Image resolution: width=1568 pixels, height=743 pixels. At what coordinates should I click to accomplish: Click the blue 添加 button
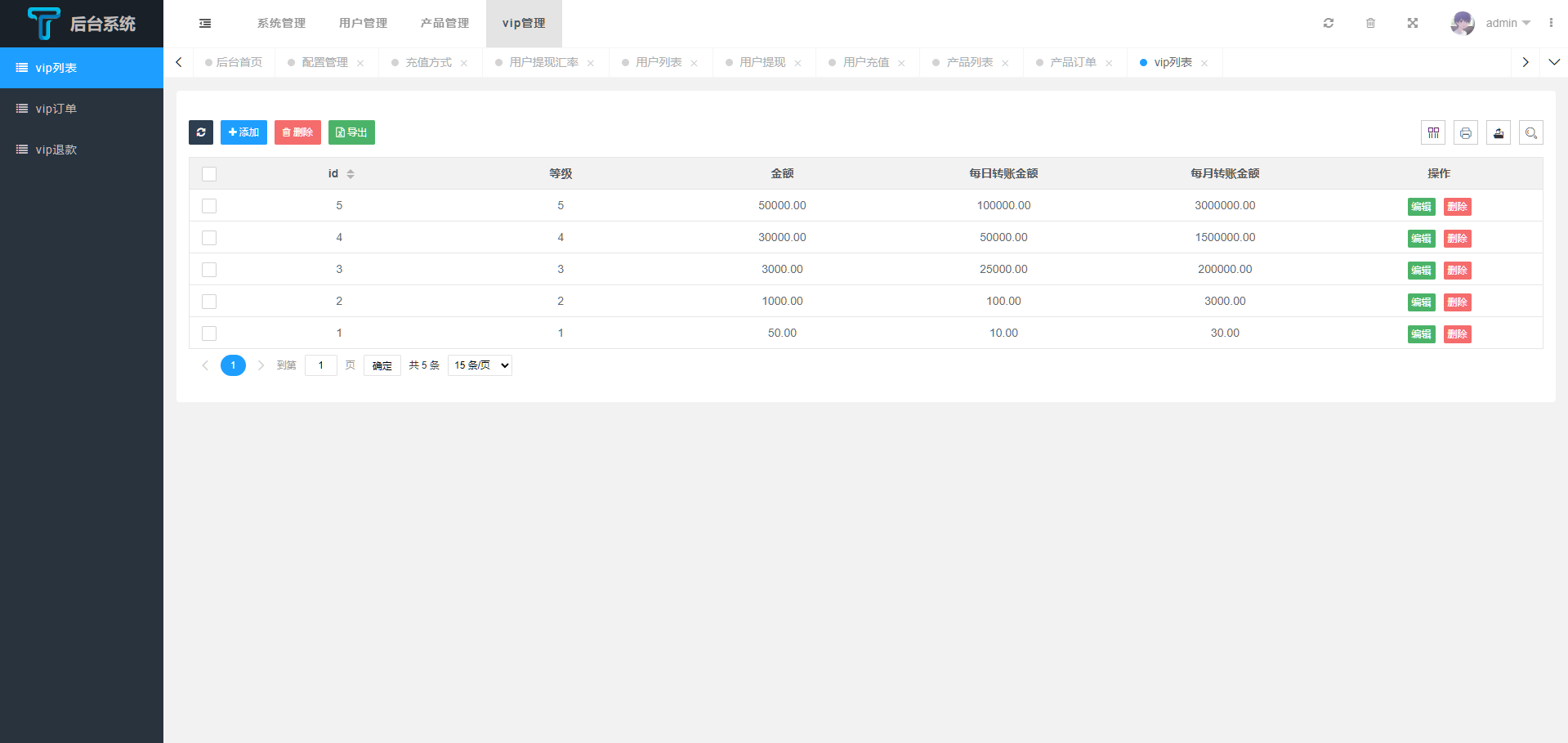pyautogui.click(x=243, y=132)
